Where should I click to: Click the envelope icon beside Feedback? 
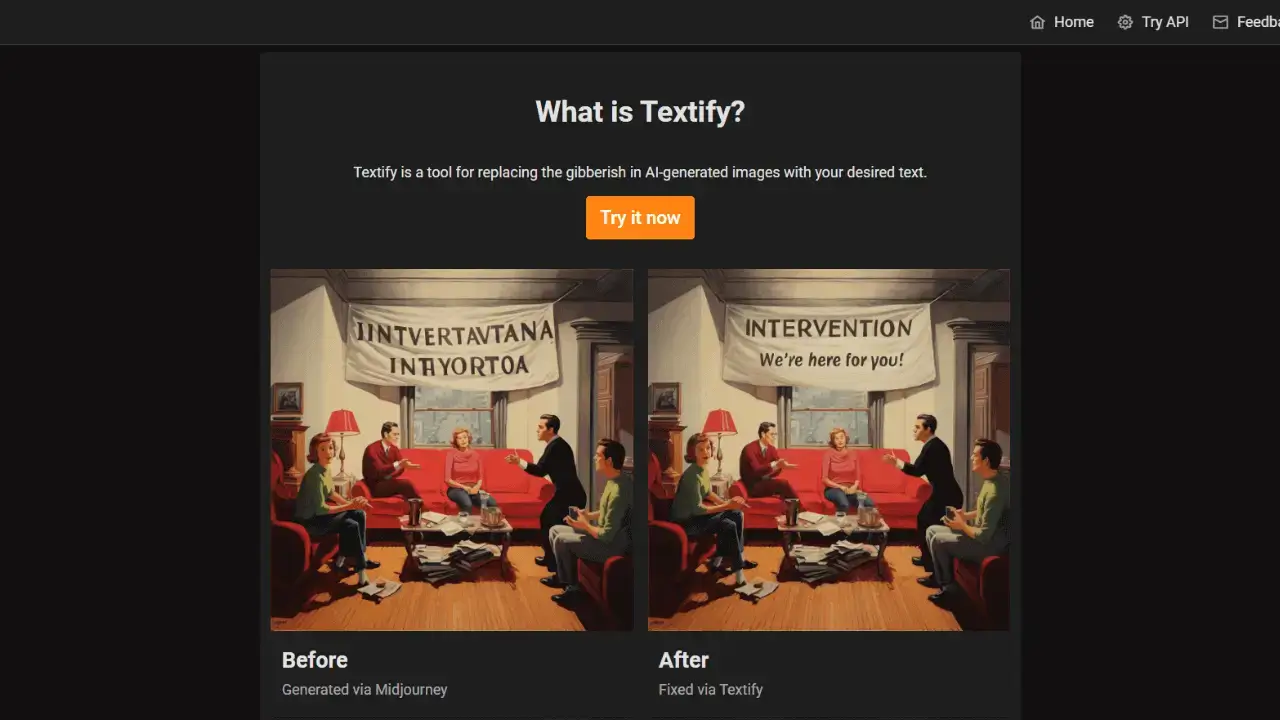coord(1220,22)
